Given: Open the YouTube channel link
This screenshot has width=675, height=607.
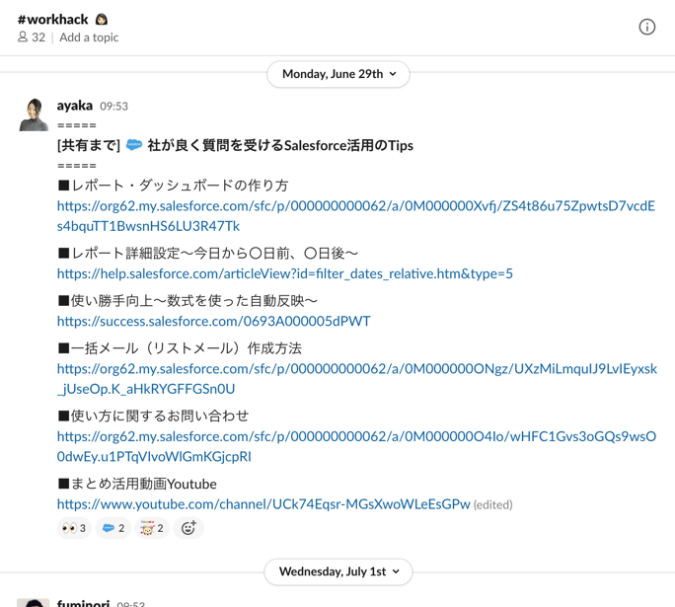Looking at the screenshot, I should pos(263,504).
